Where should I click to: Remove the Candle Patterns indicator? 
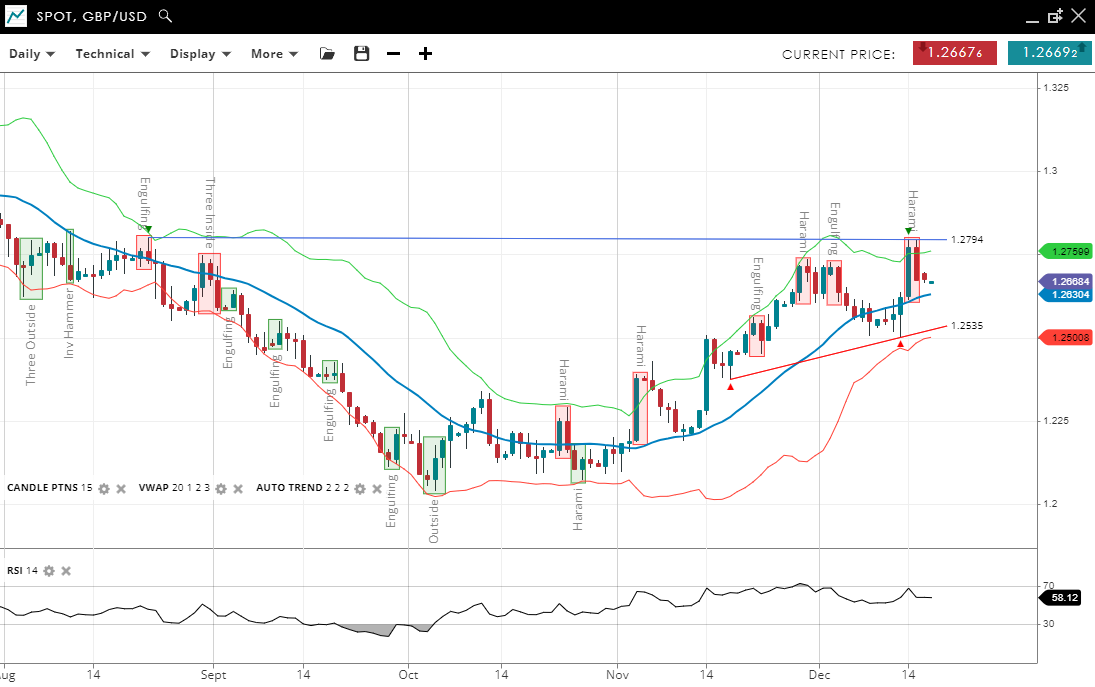121,489
